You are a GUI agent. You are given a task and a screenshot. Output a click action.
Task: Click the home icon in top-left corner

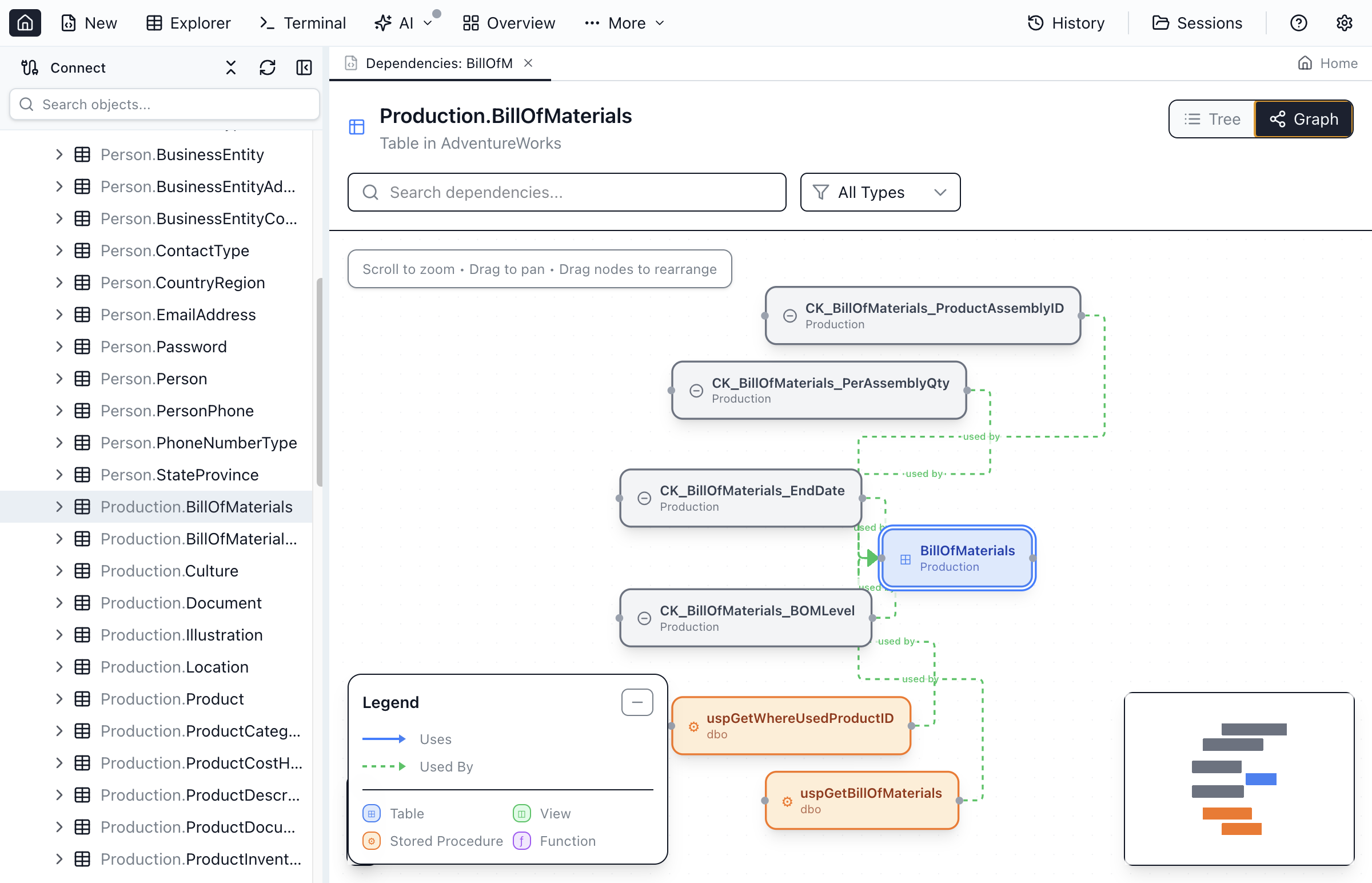[x=25, y=23]
